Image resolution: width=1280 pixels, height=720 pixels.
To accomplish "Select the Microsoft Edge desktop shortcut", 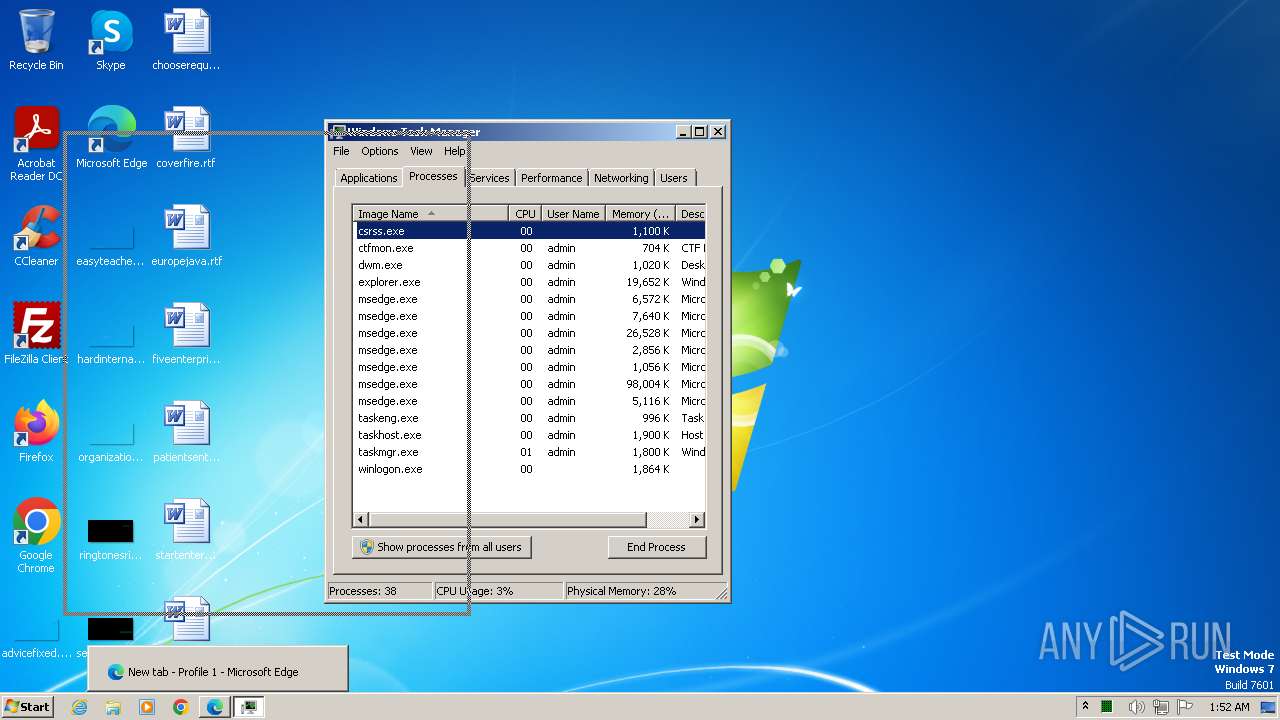I will [x=111, y=138].
